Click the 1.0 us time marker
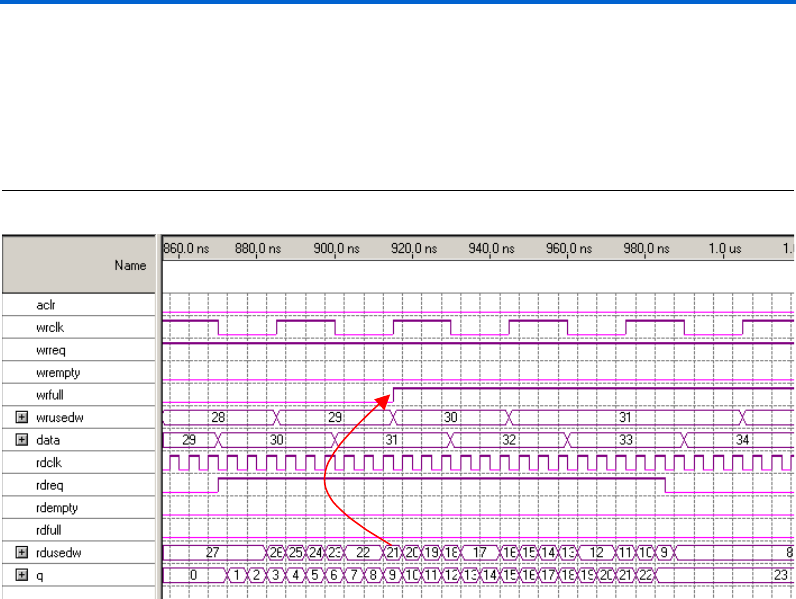The image size is (796, 599). pyautogui.click(x=725, y=249)
